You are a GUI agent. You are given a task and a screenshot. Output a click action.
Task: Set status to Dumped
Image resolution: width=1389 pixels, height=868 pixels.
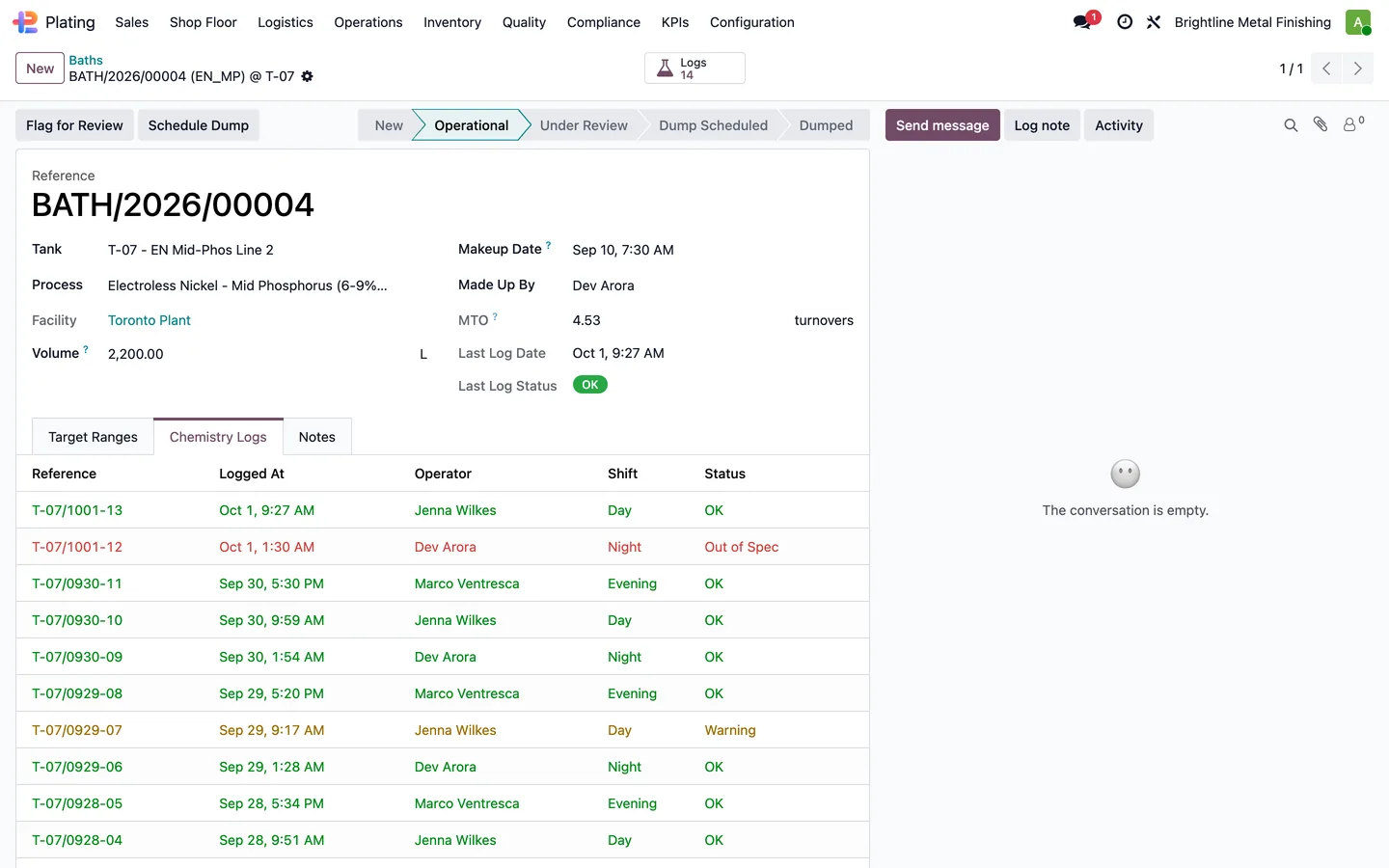tap(826, 125)
